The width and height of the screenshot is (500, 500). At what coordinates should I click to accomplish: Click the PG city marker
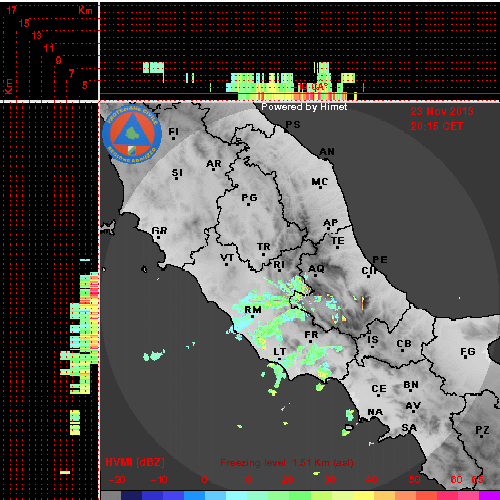click(248, 204)
